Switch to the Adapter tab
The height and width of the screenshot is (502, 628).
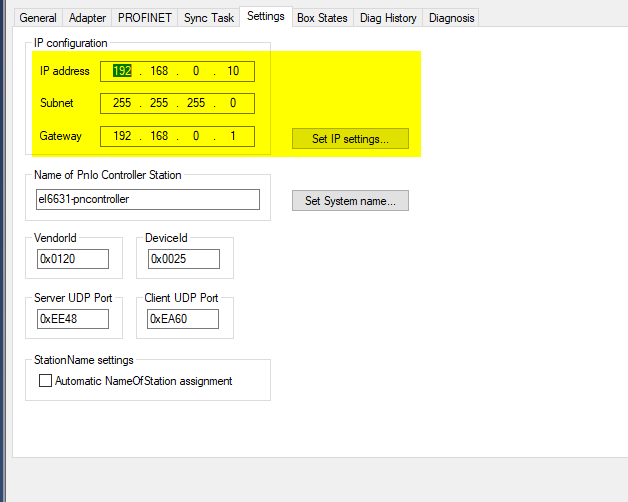tap(87, 18)
